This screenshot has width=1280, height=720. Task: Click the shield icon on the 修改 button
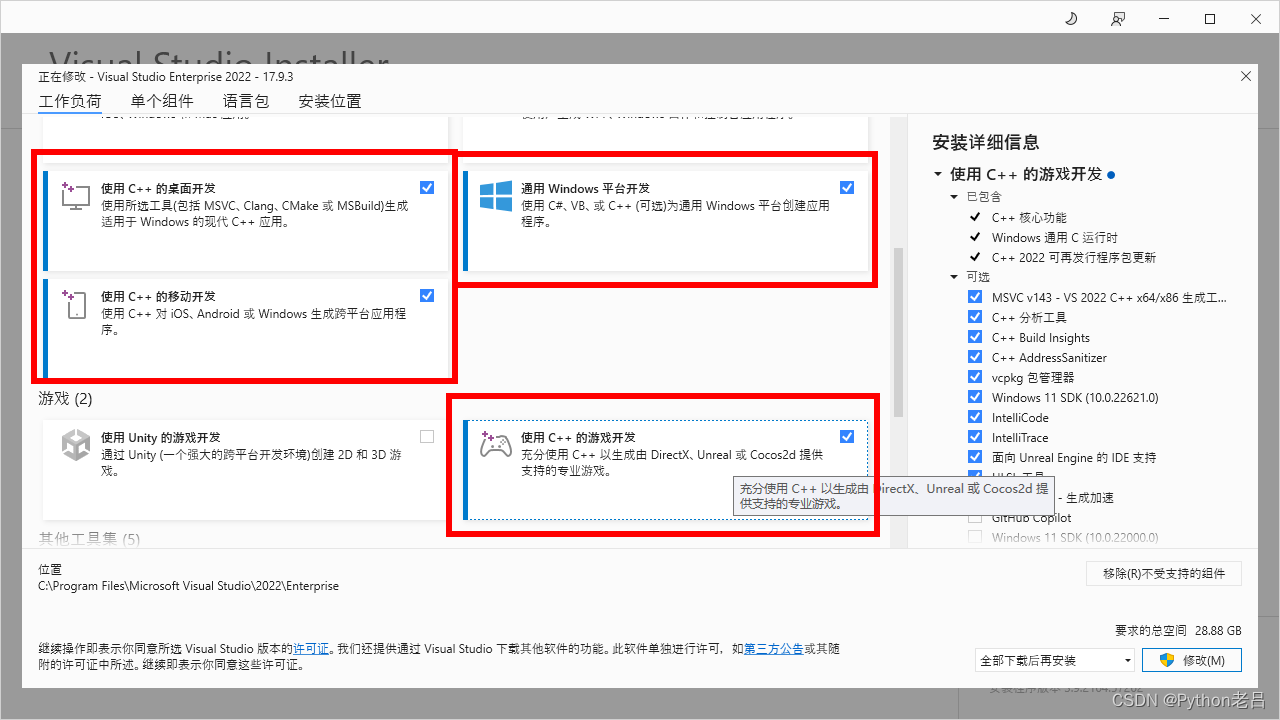[1166, 660]
